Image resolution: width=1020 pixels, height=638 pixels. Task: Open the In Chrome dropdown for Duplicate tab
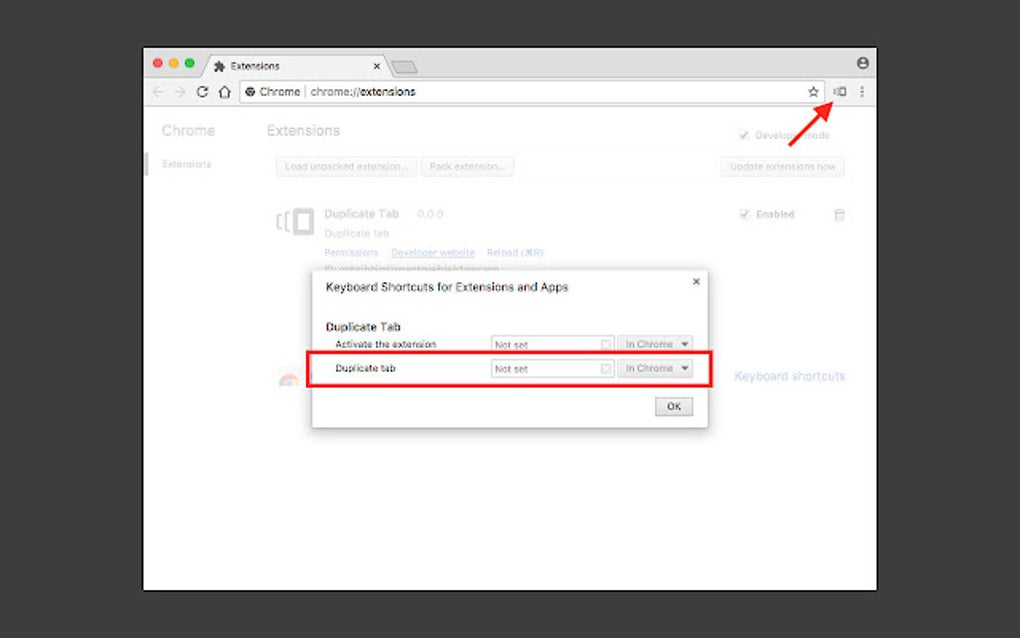656,368
